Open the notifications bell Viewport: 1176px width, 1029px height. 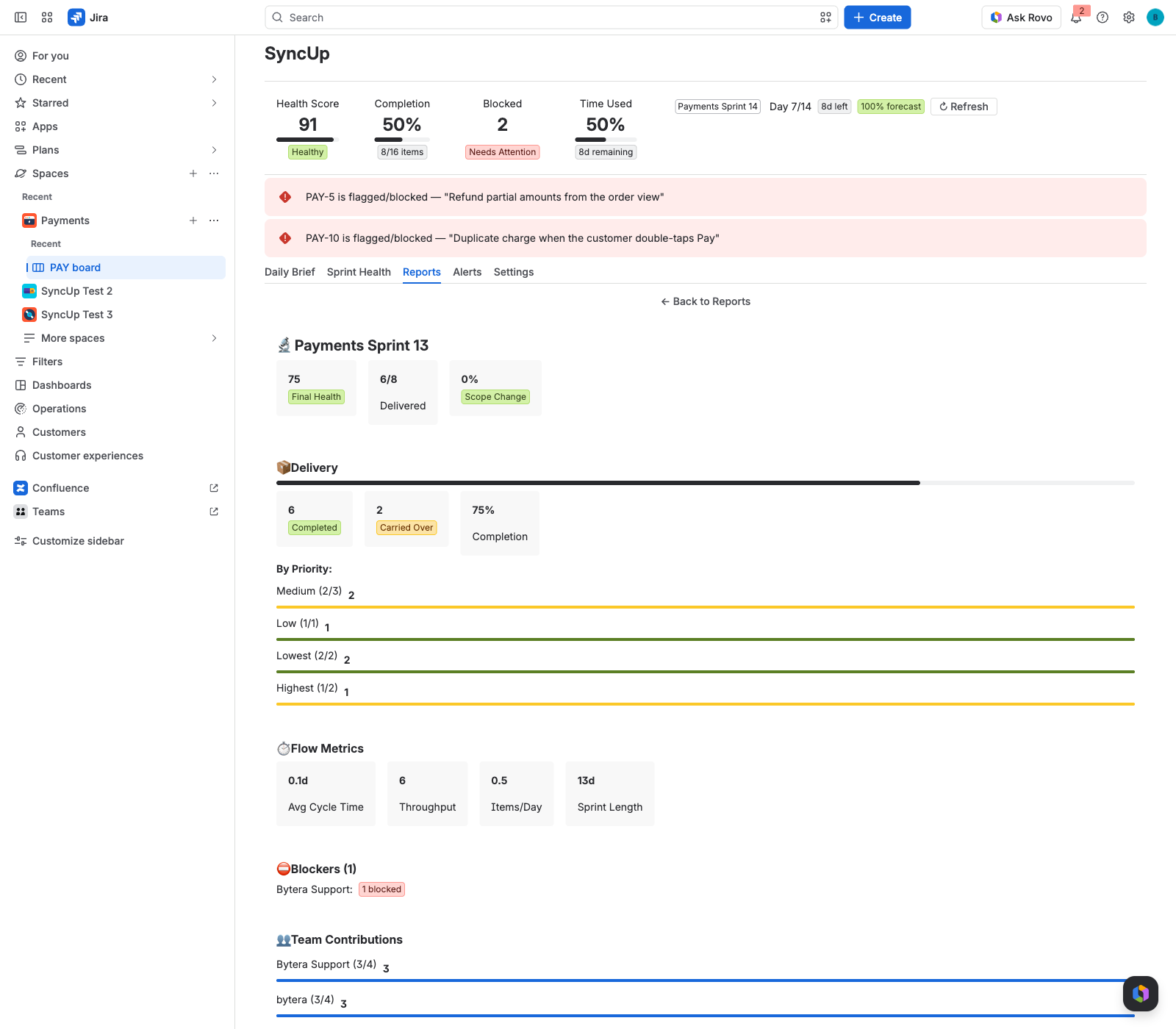[1076, 18]
